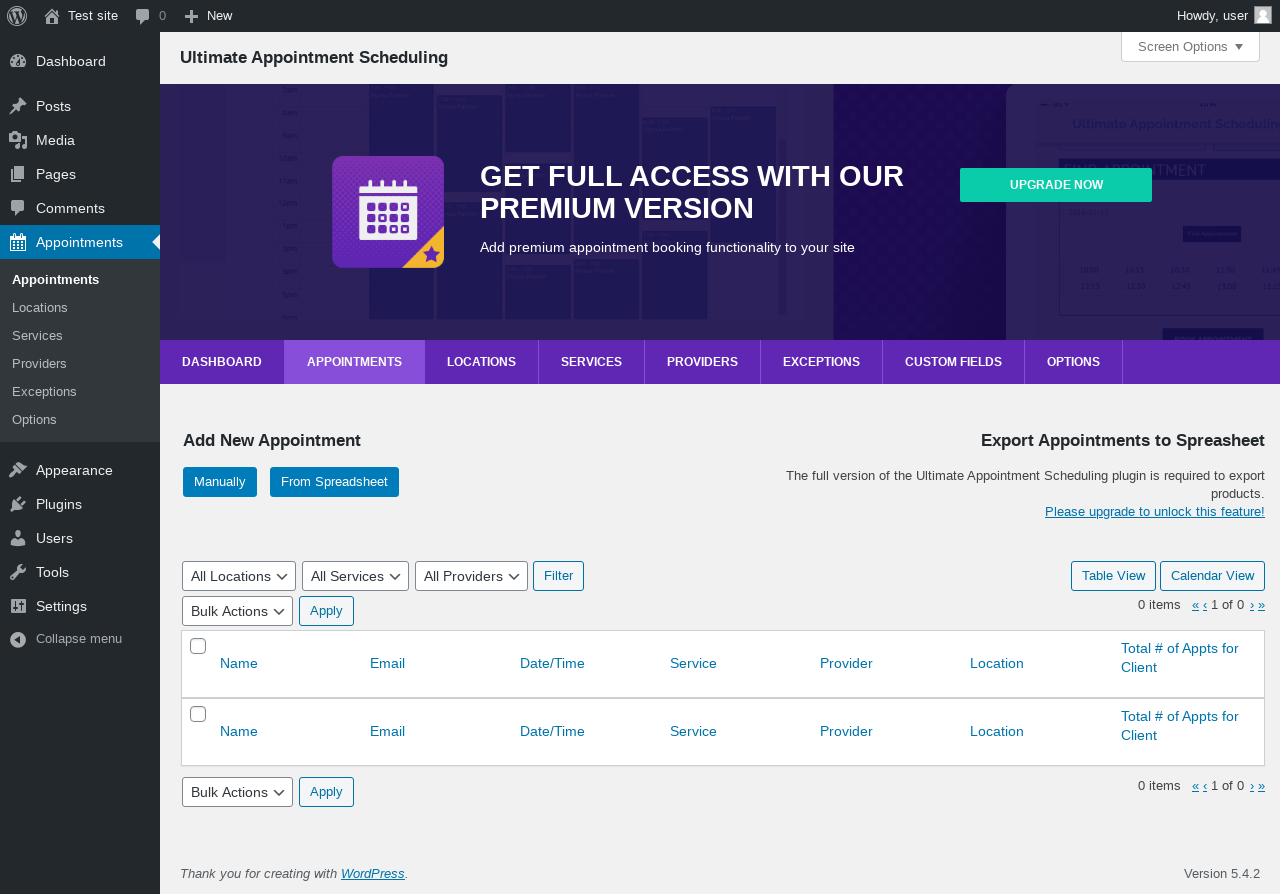Screen dimensions: 1280x894
Task: Switch to Calendar View
Action: point(1212,576)
